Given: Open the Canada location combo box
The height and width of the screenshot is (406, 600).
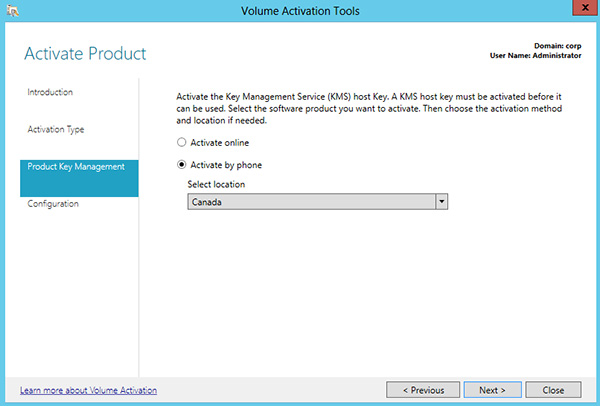Looking at the screenshot, I should [310, 202].
